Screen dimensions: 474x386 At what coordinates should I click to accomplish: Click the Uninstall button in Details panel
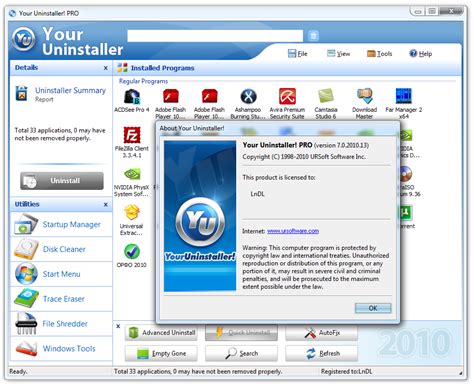[62, 181]
